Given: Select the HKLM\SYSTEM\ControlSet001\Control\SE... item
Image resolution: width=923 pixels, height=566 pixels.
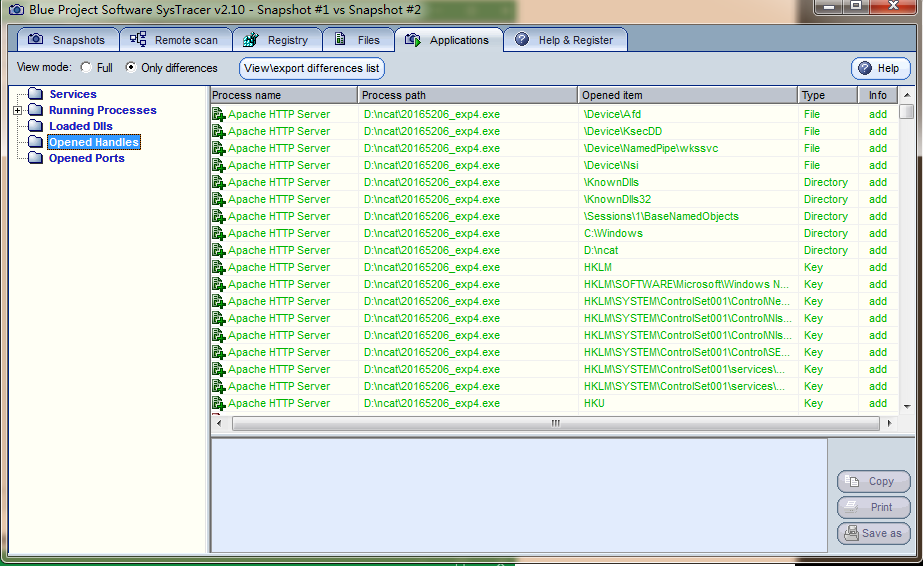Looking at the screenshot, I should [686, 352].
